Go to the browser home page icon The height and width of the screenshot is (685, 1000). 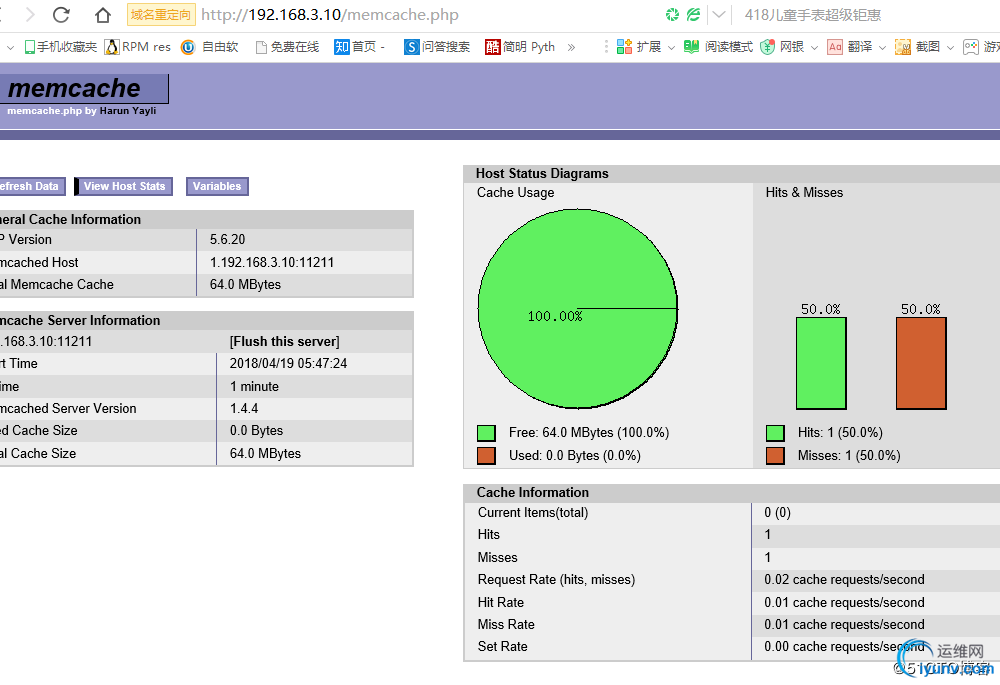[103, 15]
